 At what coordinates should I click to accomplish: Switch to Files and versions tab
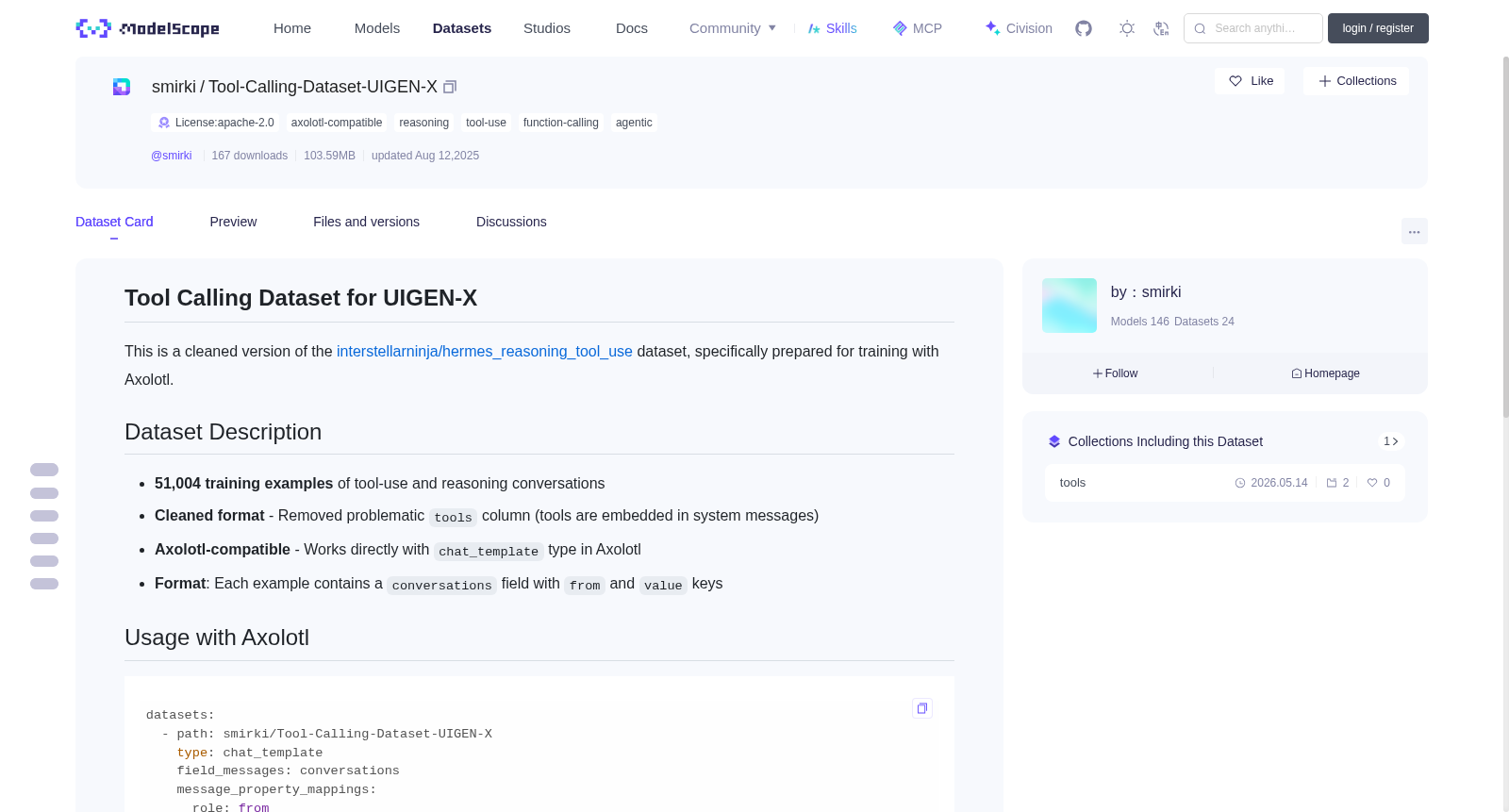coord(366,222)
